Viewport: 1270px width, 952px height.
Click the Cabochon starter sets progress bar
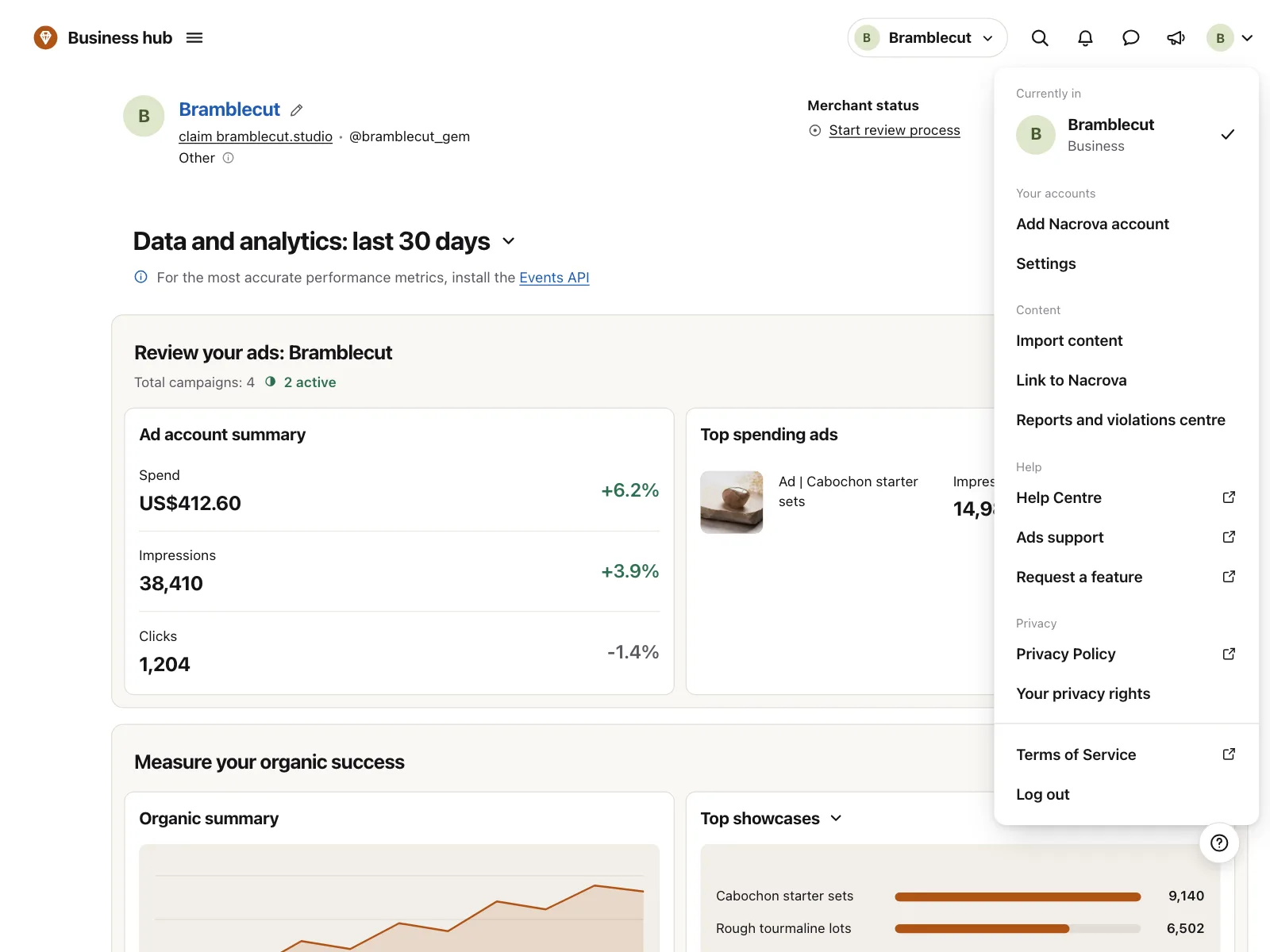pos(1018,897)
